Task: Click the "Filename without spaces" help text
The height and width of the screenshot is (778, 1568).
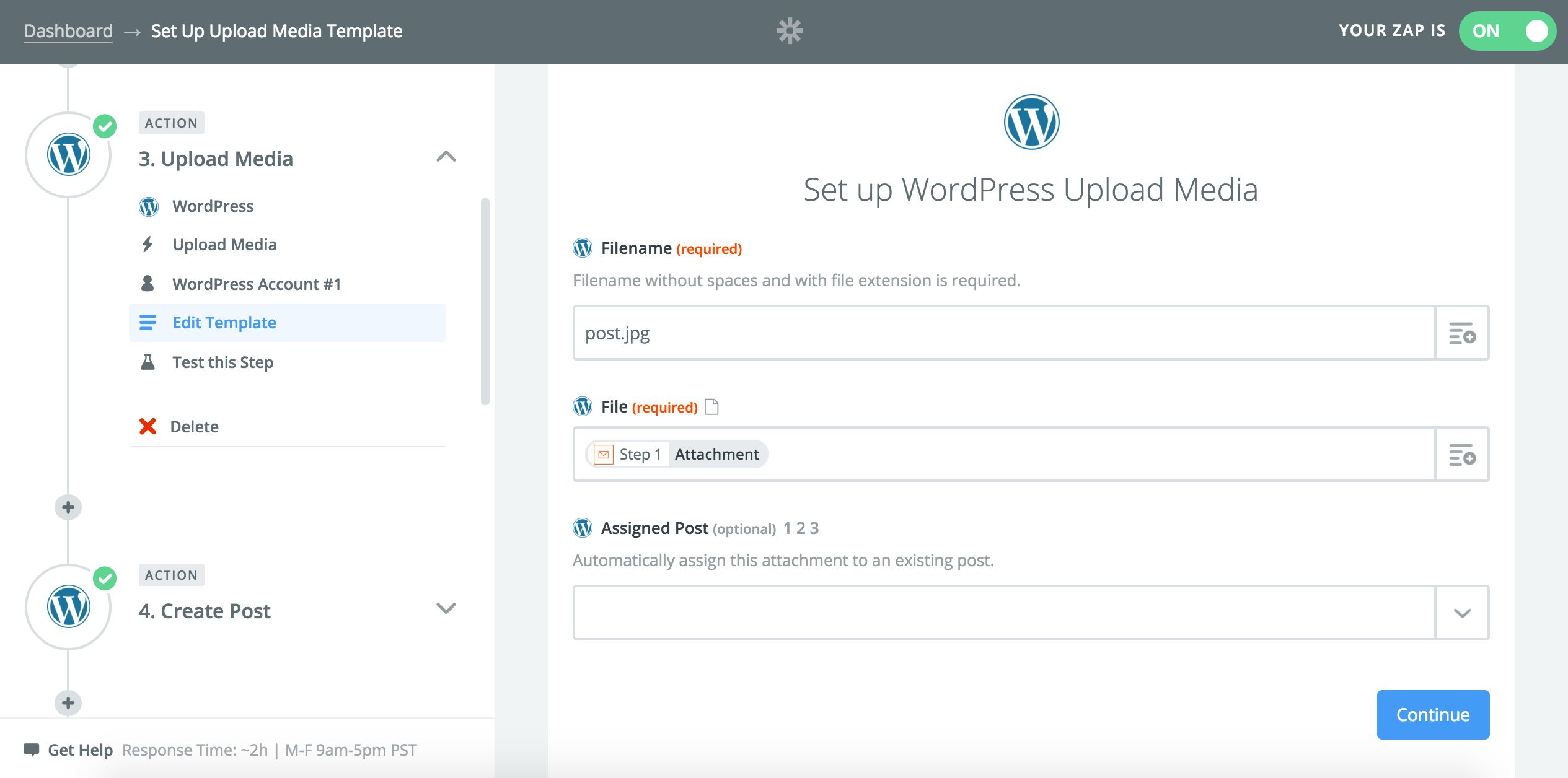Action: tap(796, 281)
